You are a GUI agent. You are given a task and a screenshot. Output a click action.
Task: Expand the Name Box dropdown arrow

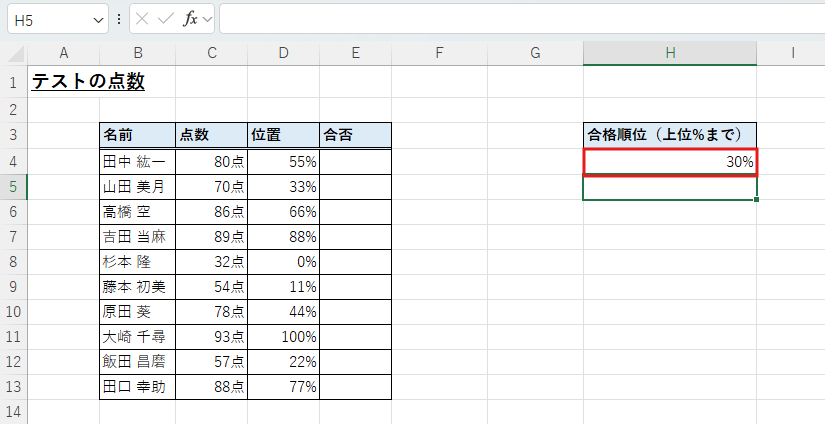pos(98,19)
